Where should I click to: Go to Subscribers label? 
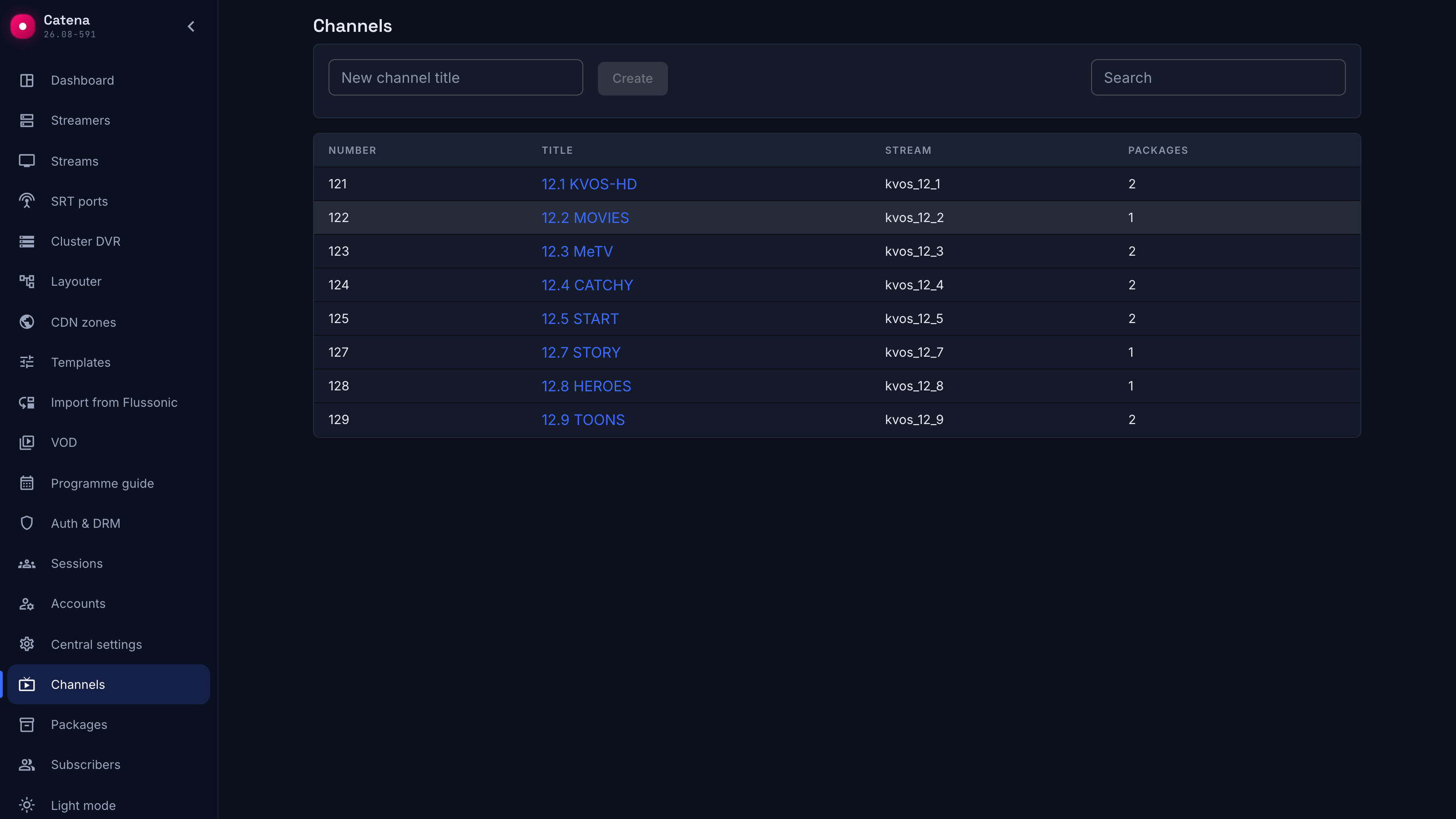point(86,765)
